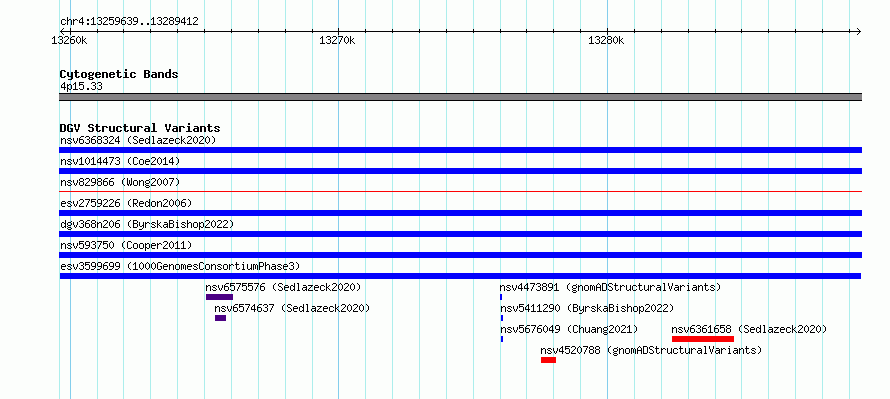Open the esv2759226 (Redon2006) label
The image size is (890, 399).
click(x=126, y=203)
